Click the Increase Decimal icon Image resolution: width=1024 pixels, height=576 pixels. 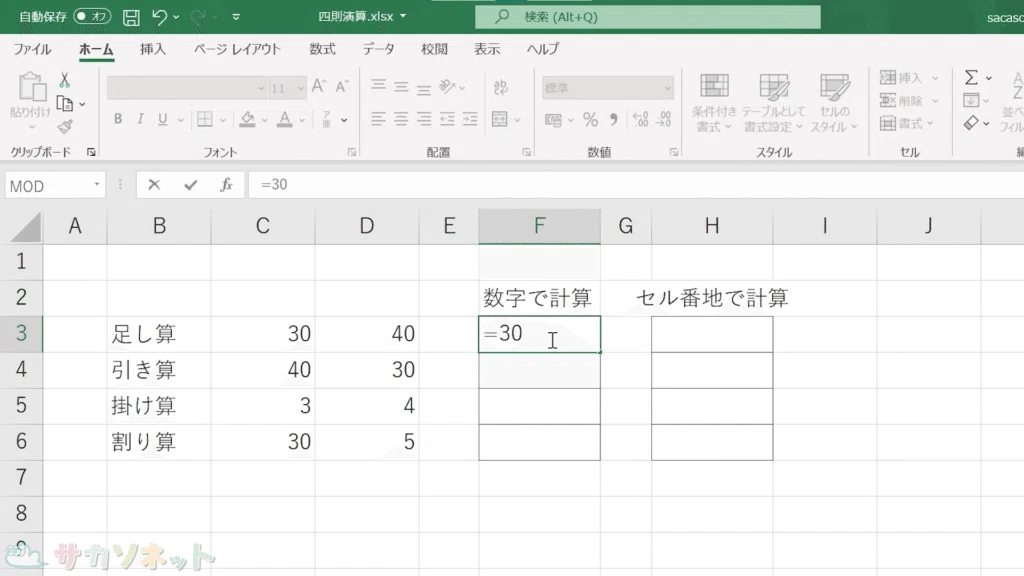640,120
